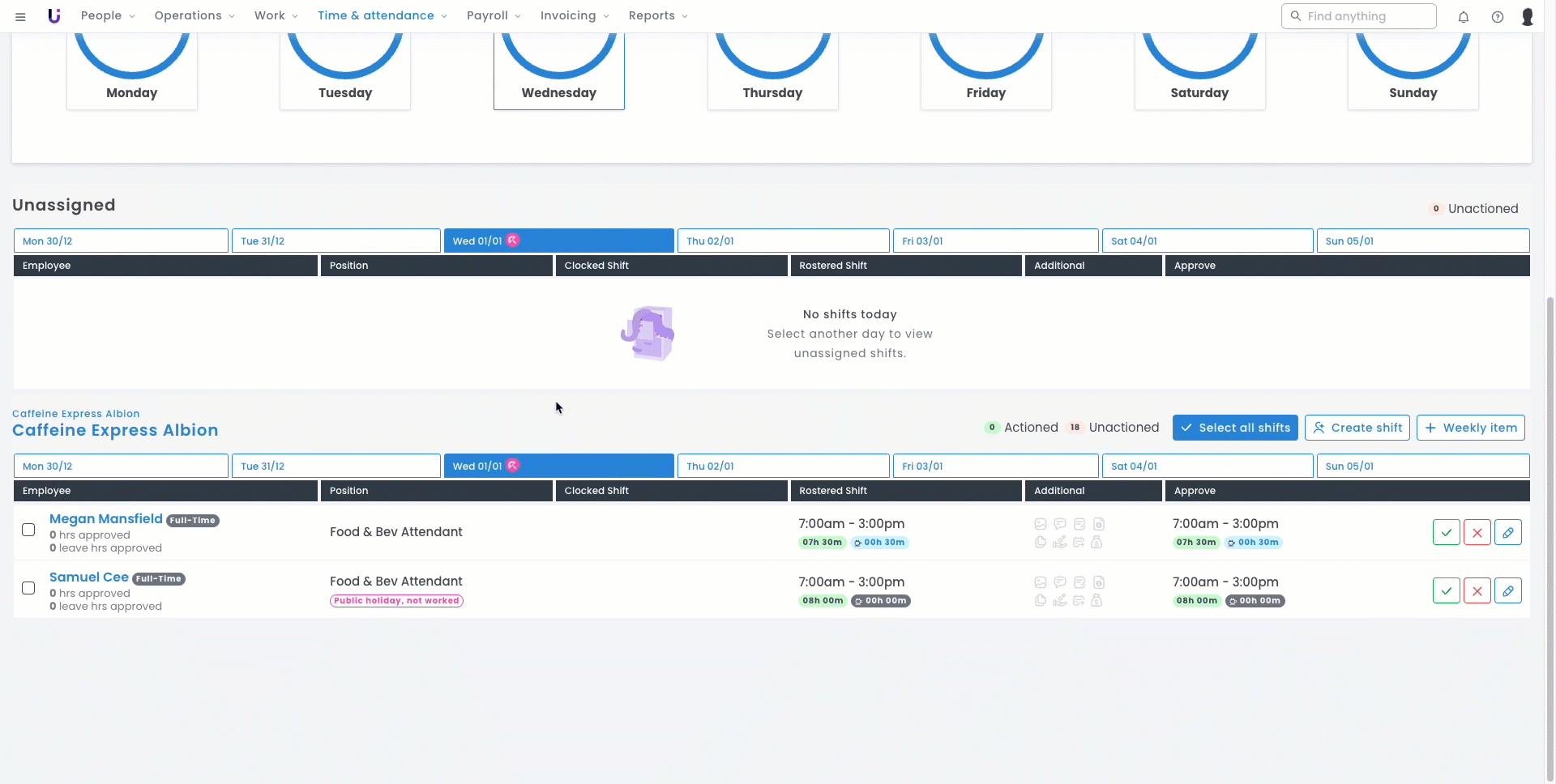Image resolution: width=1556 pixels, height=784 pixels.
Task: Open the user profile avatar
Action: pyautogui.click(x=1527, y=16)
